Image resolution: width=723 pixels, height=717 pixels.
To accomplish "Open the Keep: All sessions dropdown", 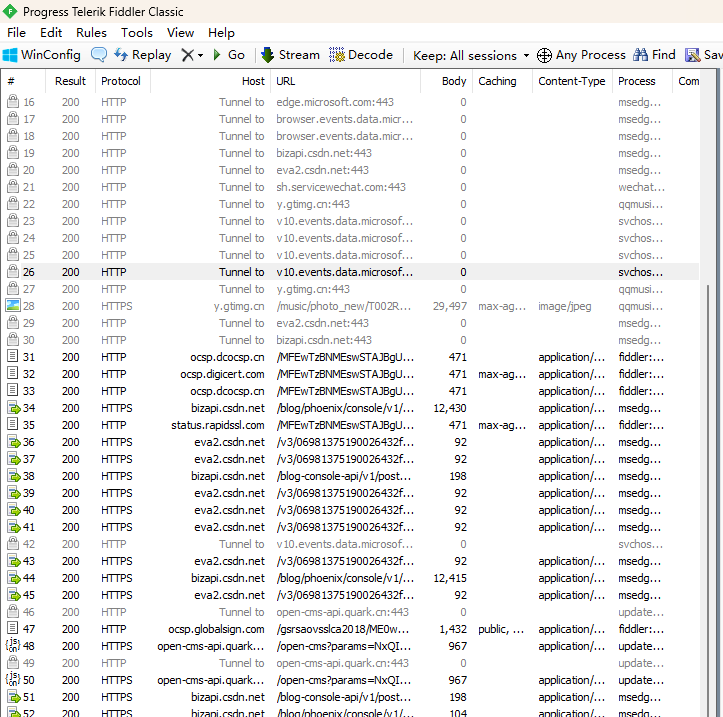I will pyautogui.click(x=471, y=56).
